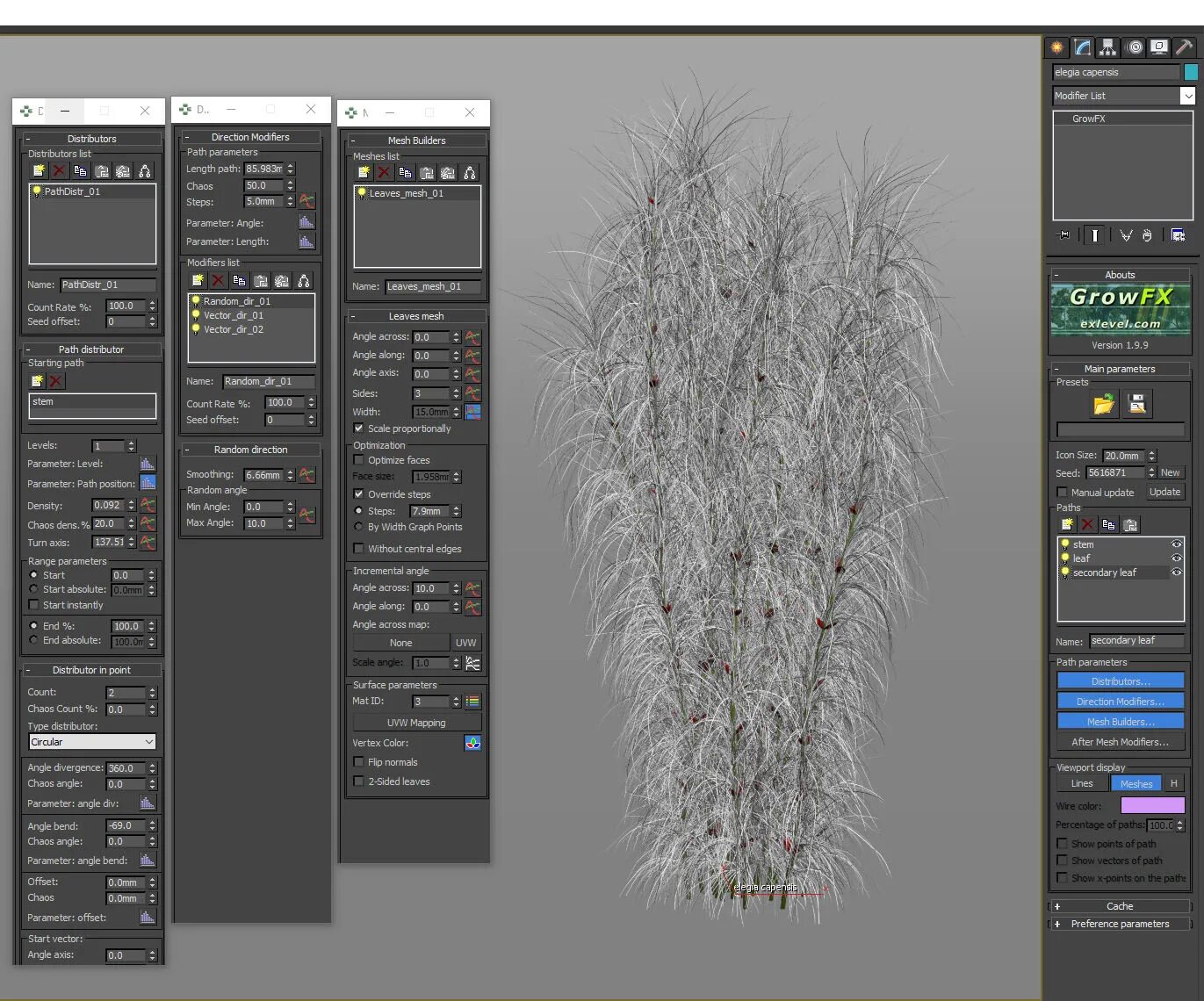The image size is (1204, 1001).
Task: Toggle visibility eye for secondary leaf path
Action: click(x=1177, y=573)
